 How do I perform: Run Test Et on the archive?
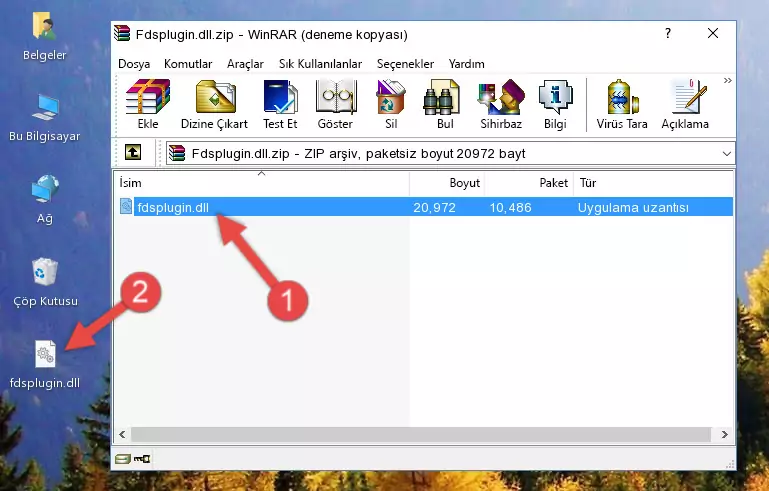(280, 104)
